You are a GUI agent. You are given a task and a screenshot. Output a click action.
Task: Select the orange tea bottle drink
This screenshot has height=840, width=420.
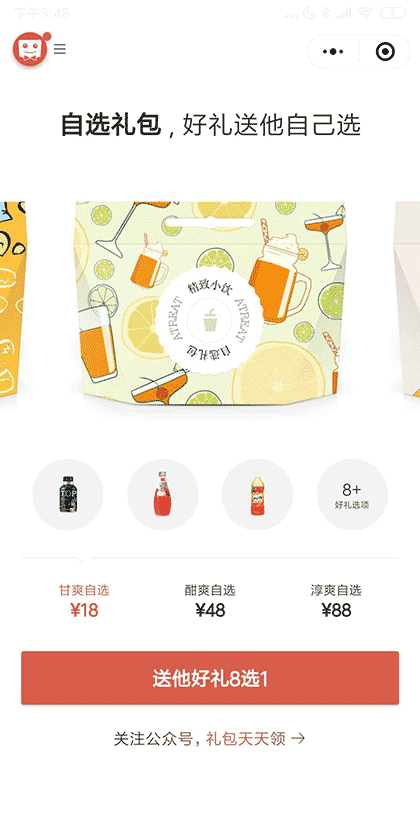(257, 494)
